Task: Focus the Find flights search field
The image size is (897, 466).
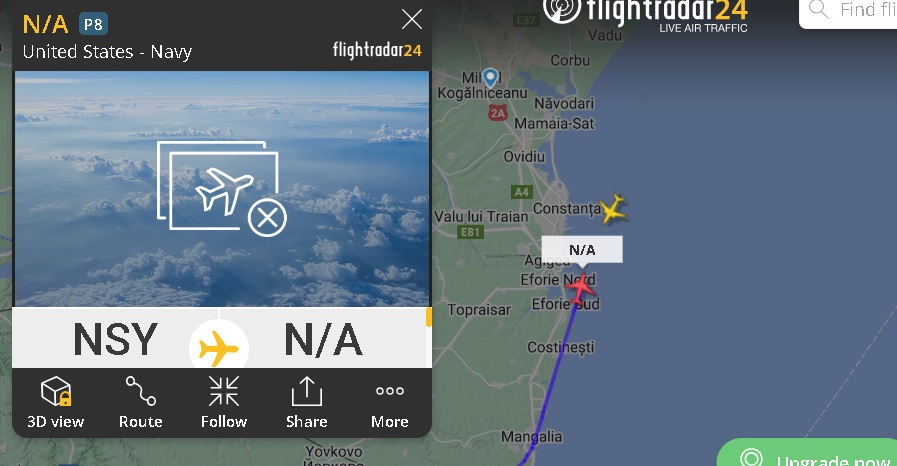Action: click(848, 11)
